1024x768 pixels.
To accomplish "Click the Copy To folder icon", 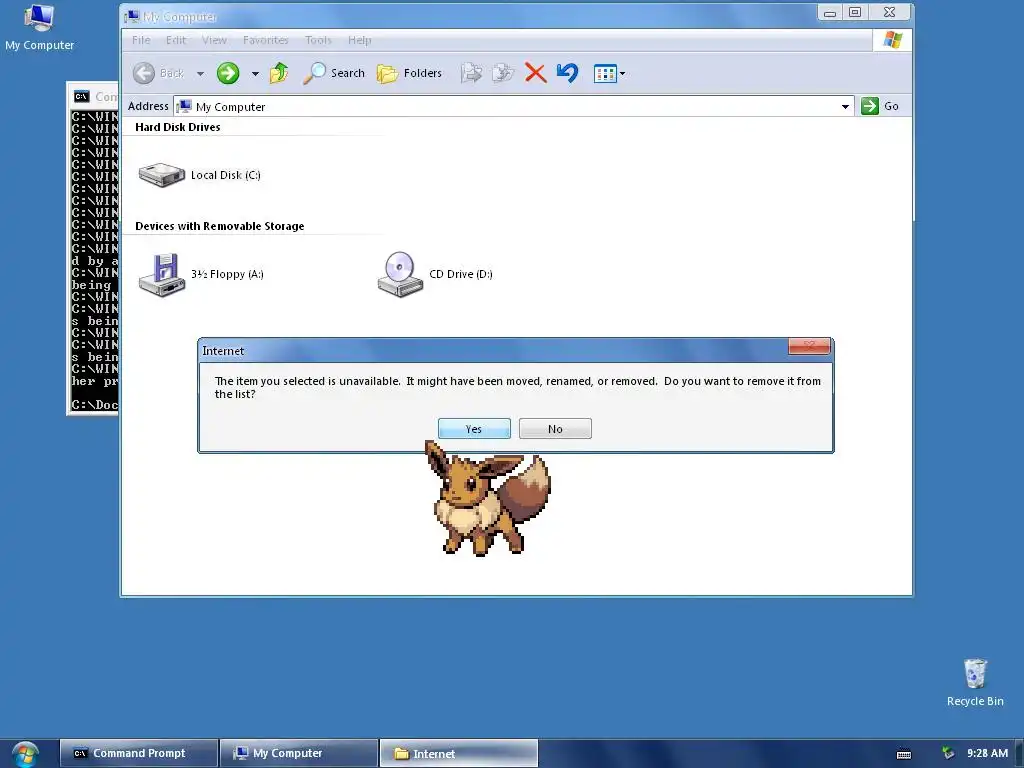I will click(503, 73).
